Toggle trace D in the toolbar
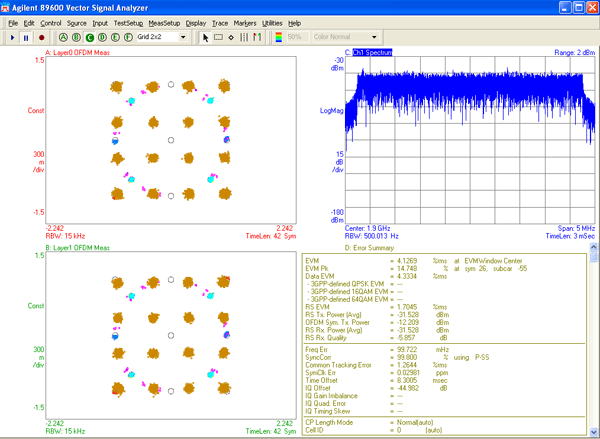 (x=102, y=37)
